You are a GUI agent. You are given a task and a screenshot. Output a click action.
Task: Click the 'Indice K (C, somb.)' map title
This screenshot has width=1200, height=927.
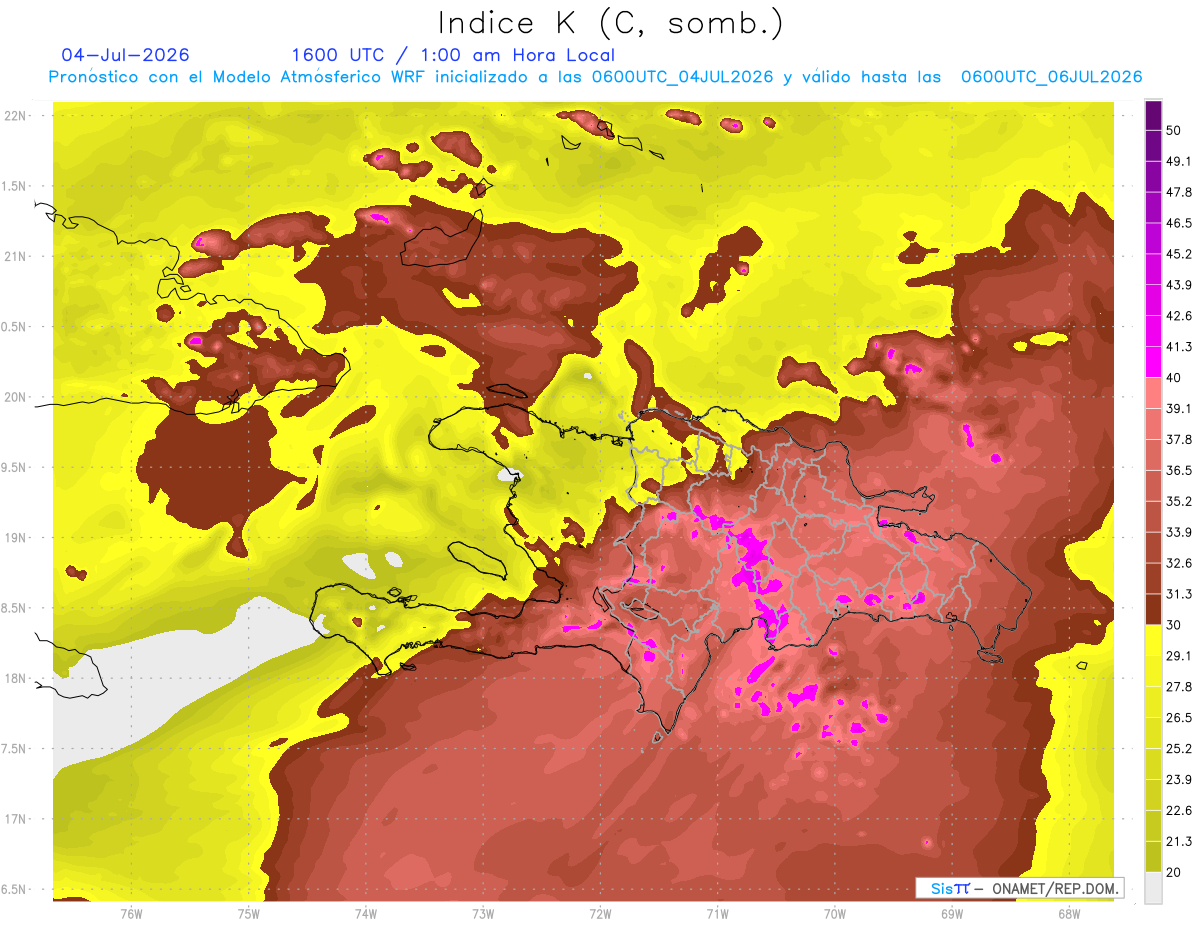click(x=610, y=23)
